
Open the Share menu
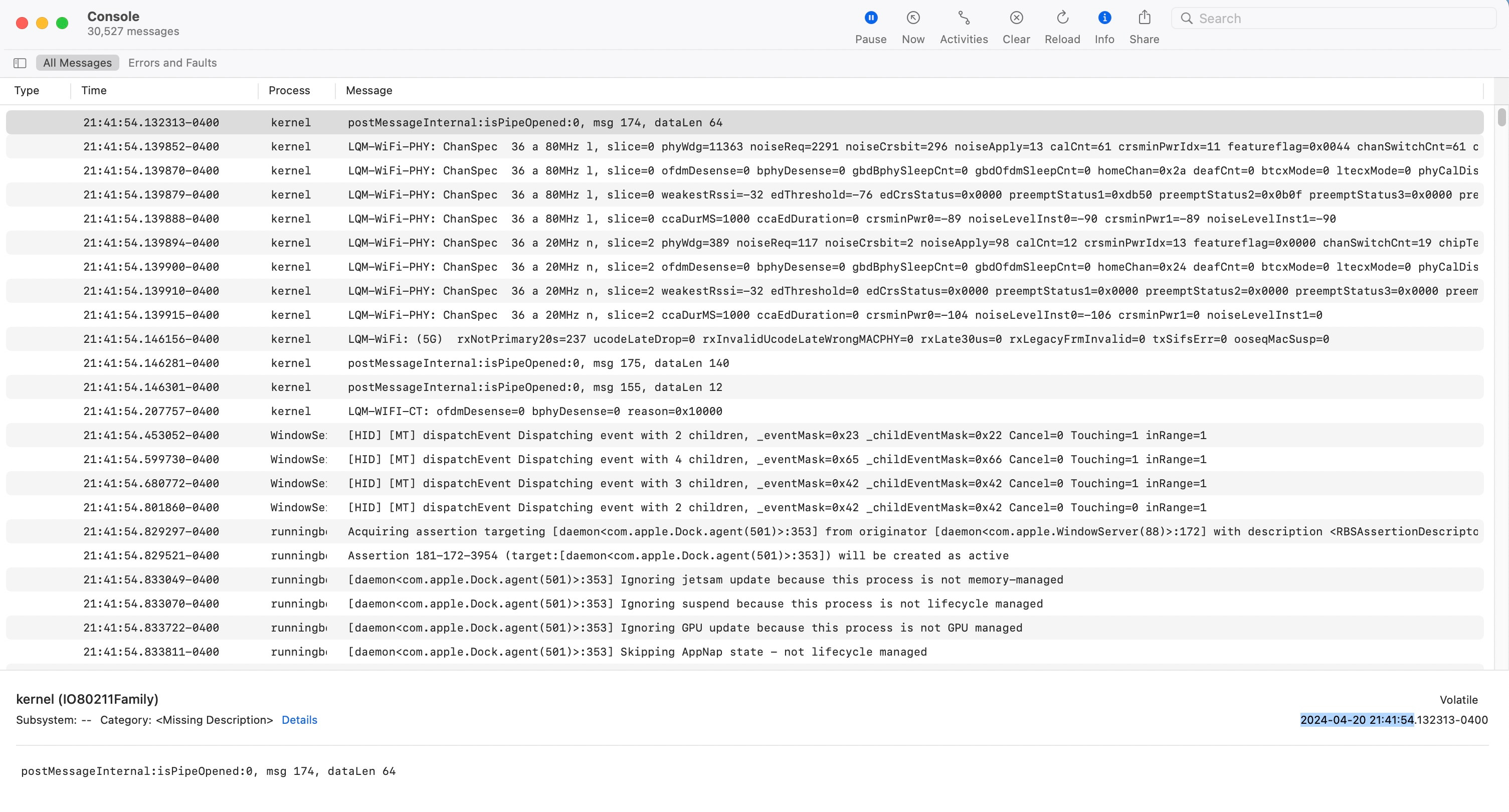pyautogui.click(x=1144, y=18)
